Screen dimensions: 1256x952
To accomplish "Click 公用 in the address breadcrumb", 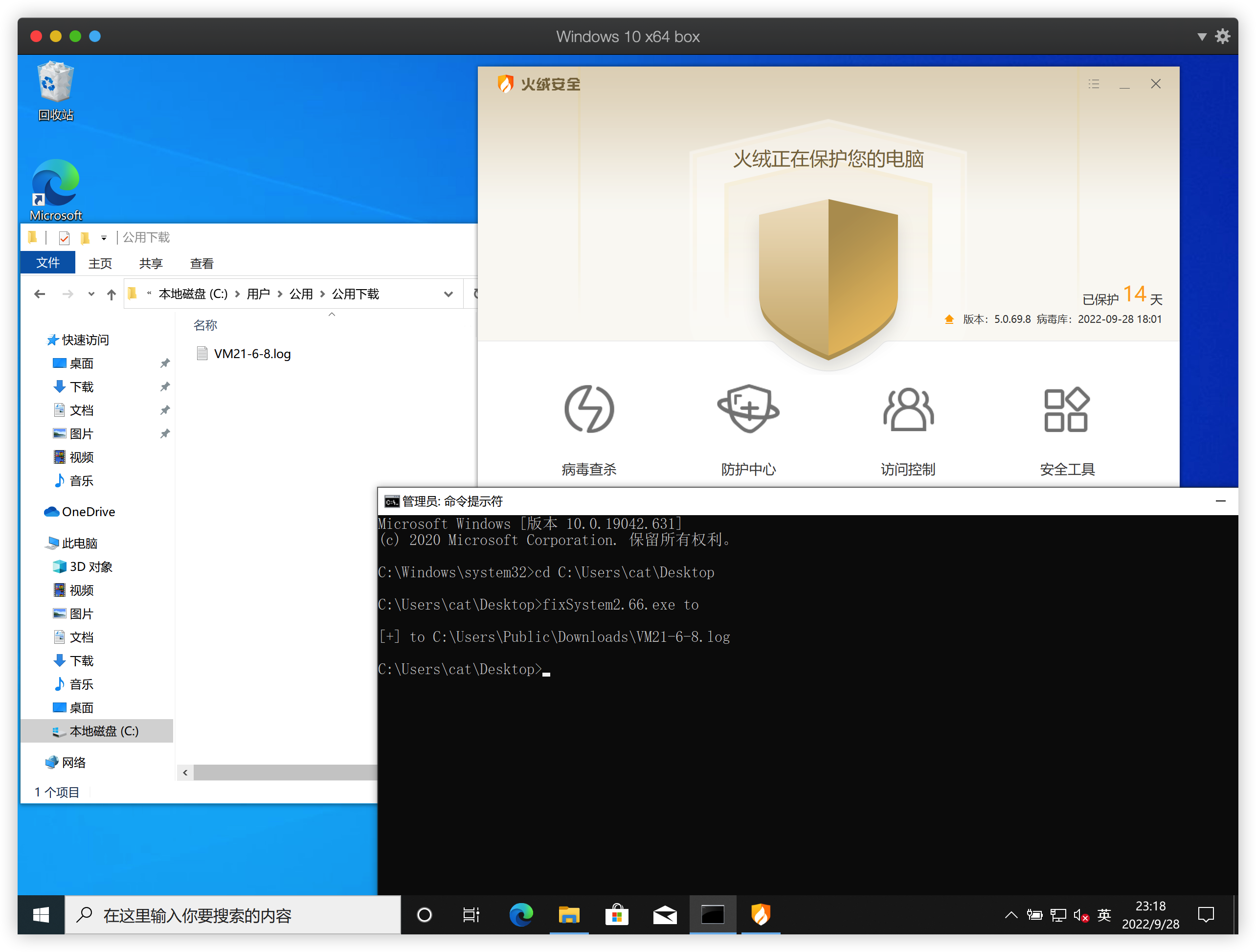I will point(301,294).
